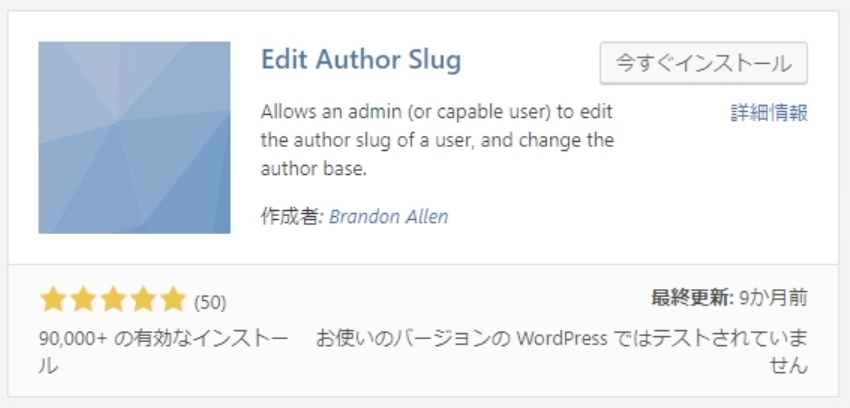Select the (50) rating count
Viewport: 850px width, 408px height.
[210, 302]
